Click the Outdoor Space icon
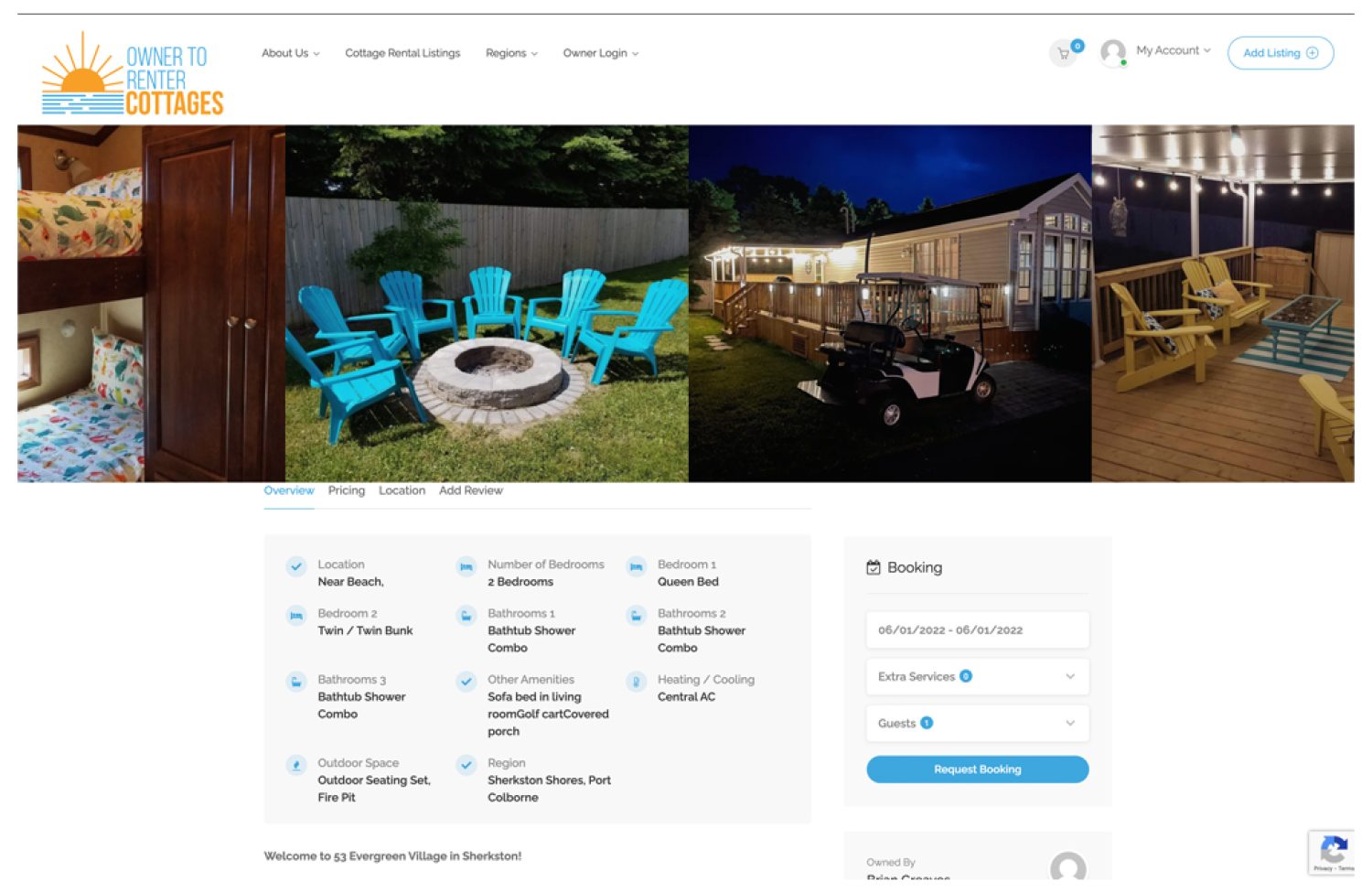The width and height of the screenshot is (1372, 893). 296,765
